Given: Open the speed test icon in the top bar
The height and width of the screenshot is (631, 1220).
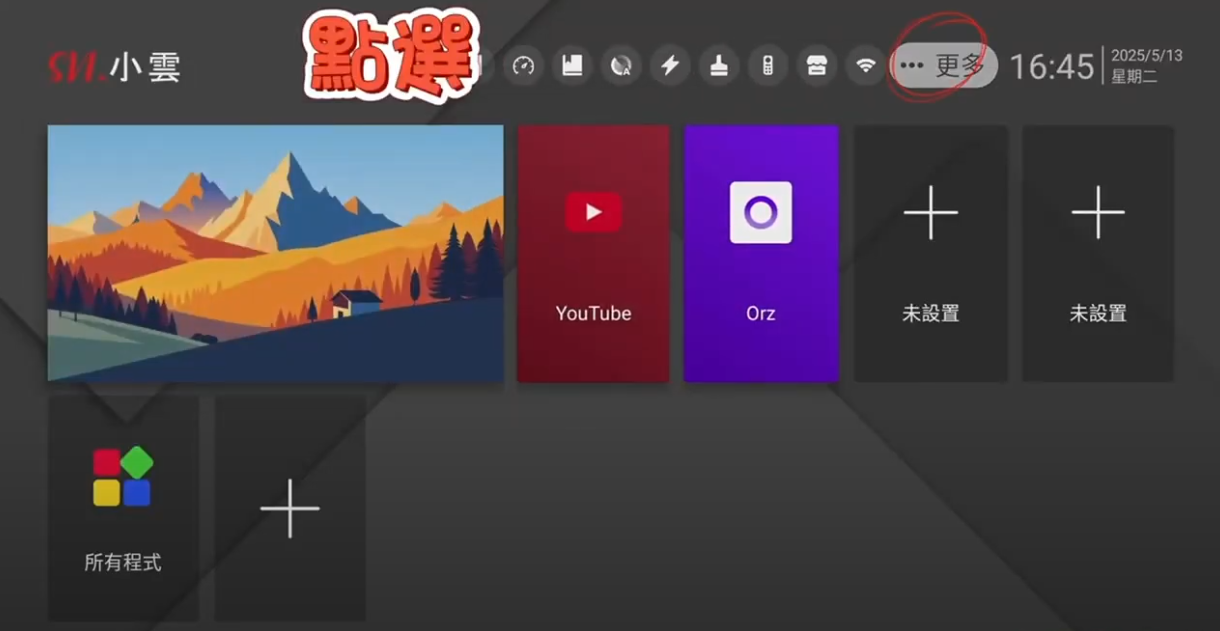Looking at the screenshot, I should [523, 67].
